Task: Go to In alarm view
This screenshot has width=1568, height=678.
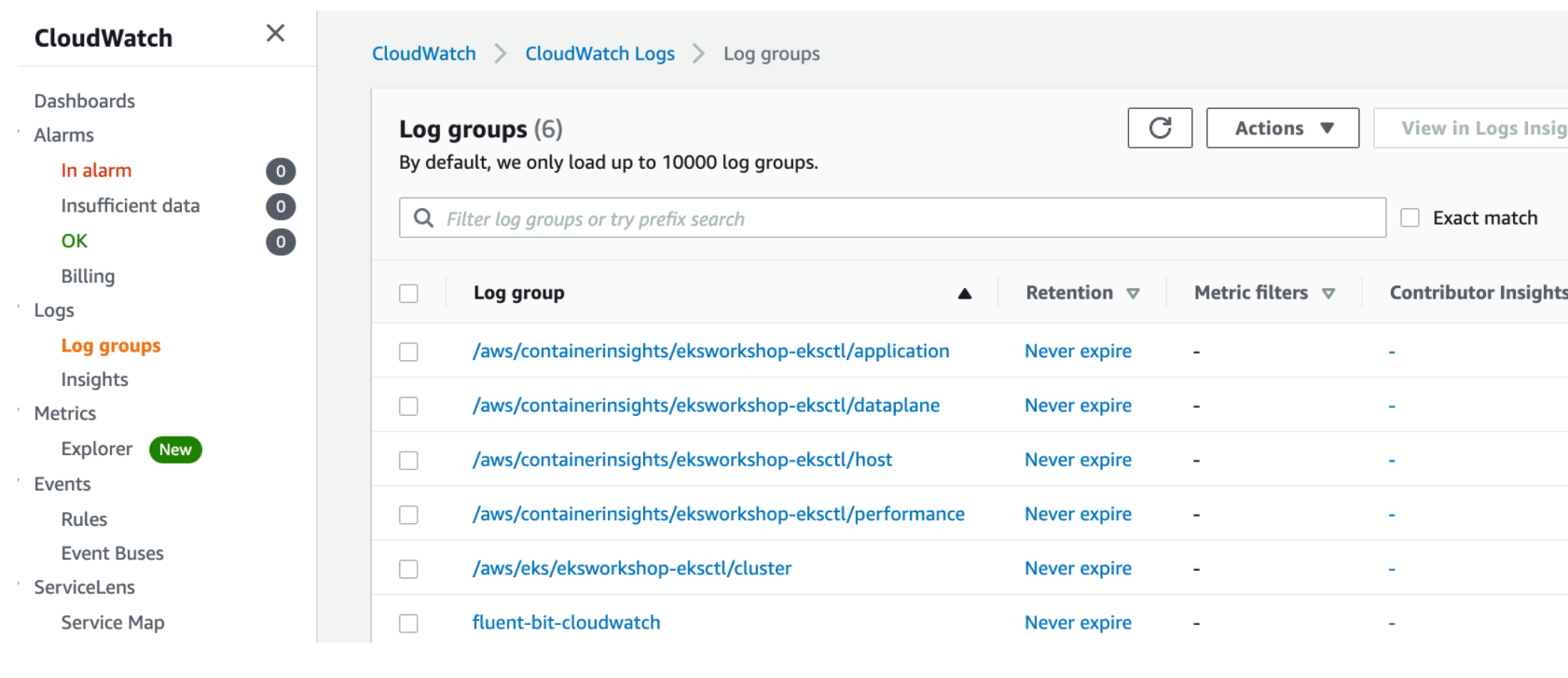Action: [x=96, y=171]
